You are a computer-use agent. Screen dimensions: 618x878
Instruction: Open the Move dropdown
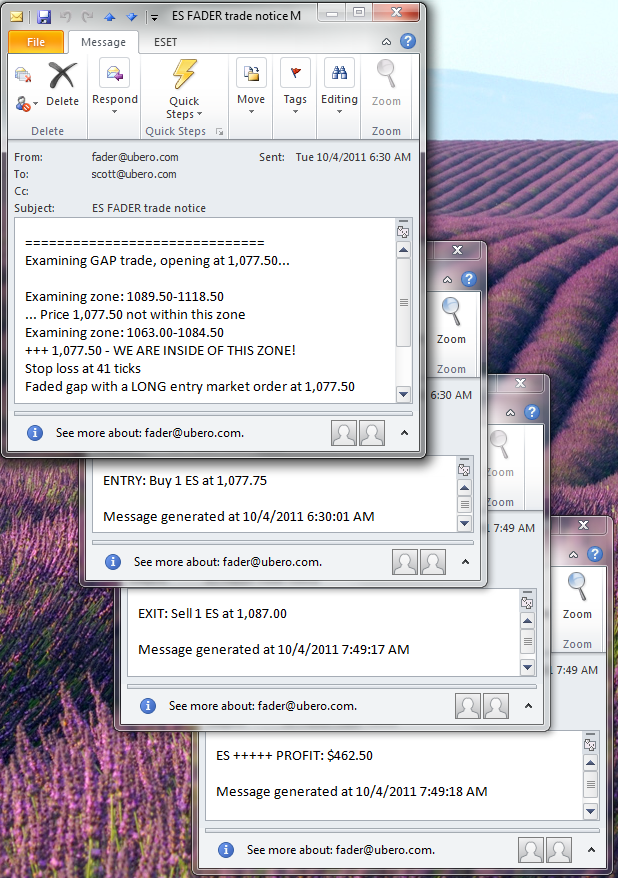(251, 87)
